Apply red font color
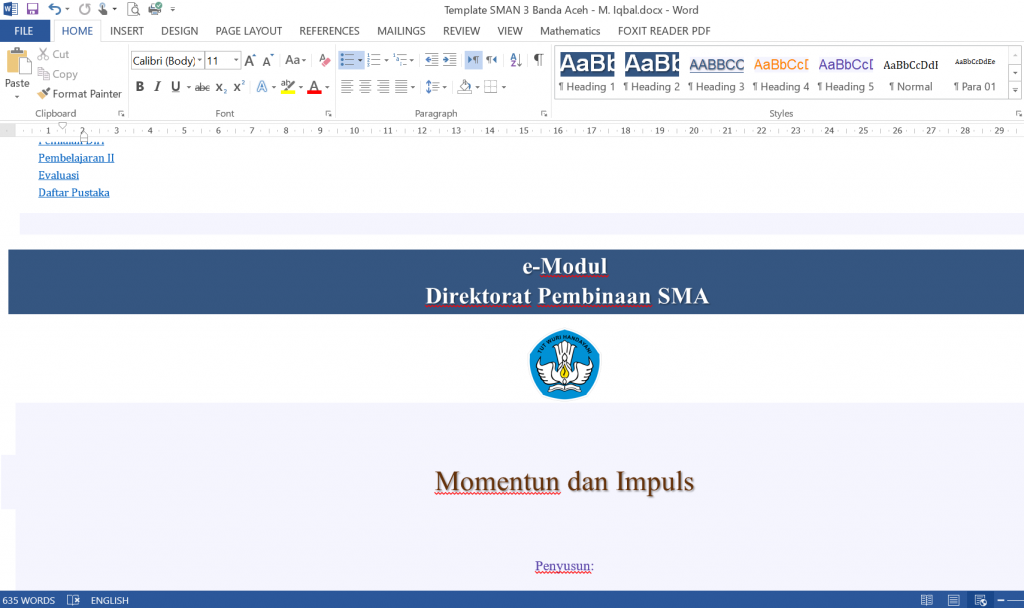This screenshot has height=608, width=1024. 314,86
